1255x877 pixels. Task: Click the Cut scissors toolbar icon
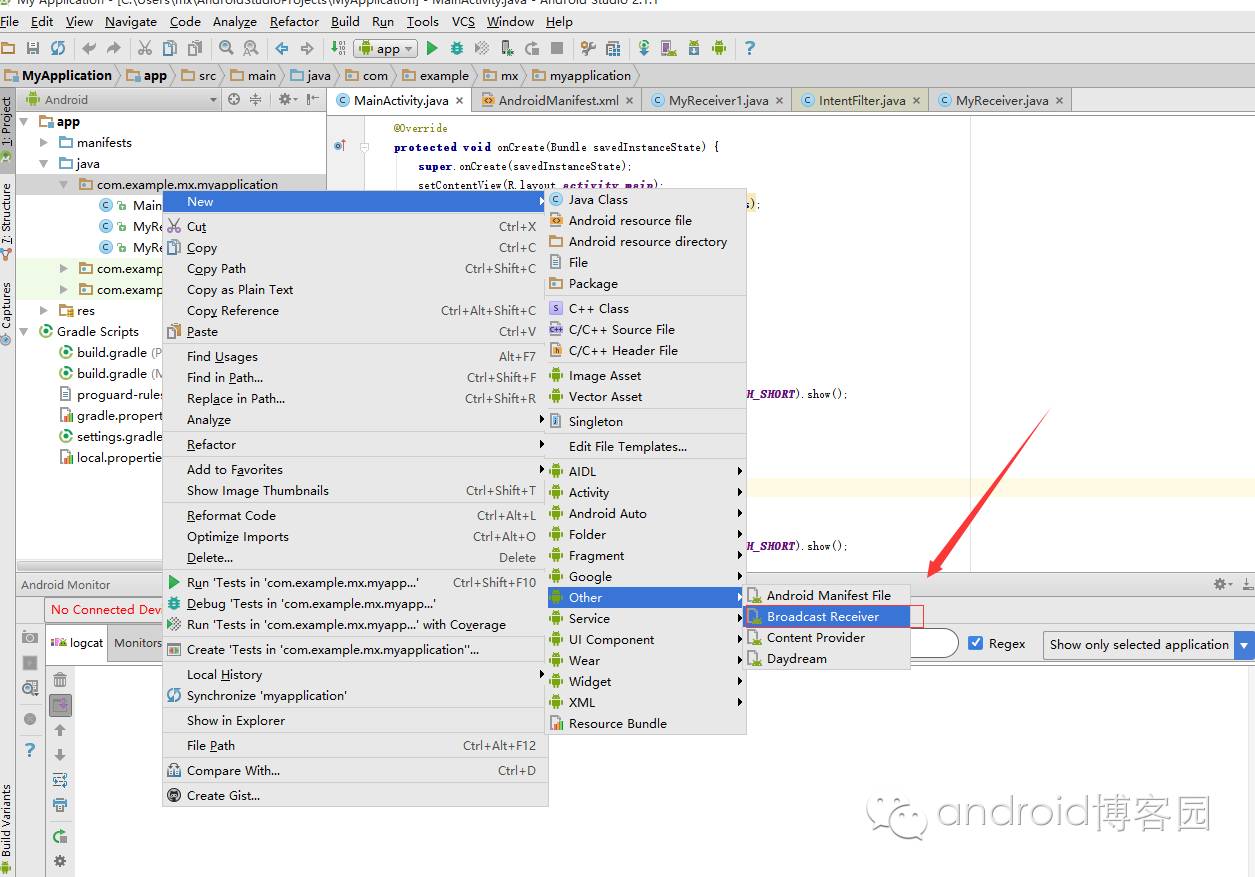[x=145, y=48]
